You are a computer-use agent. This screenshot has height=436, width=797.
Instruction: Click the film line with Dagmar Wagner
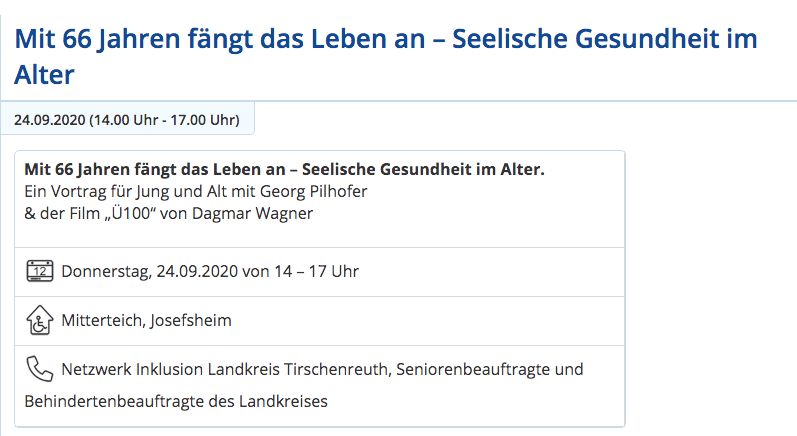[169, 213]
